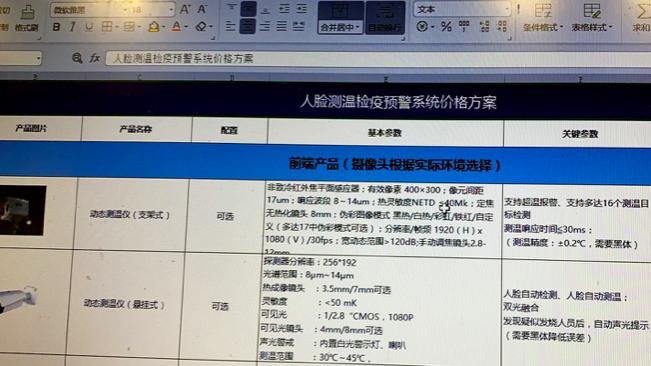
Task: Click the currency format icon
Action: (x=422, y=27)
